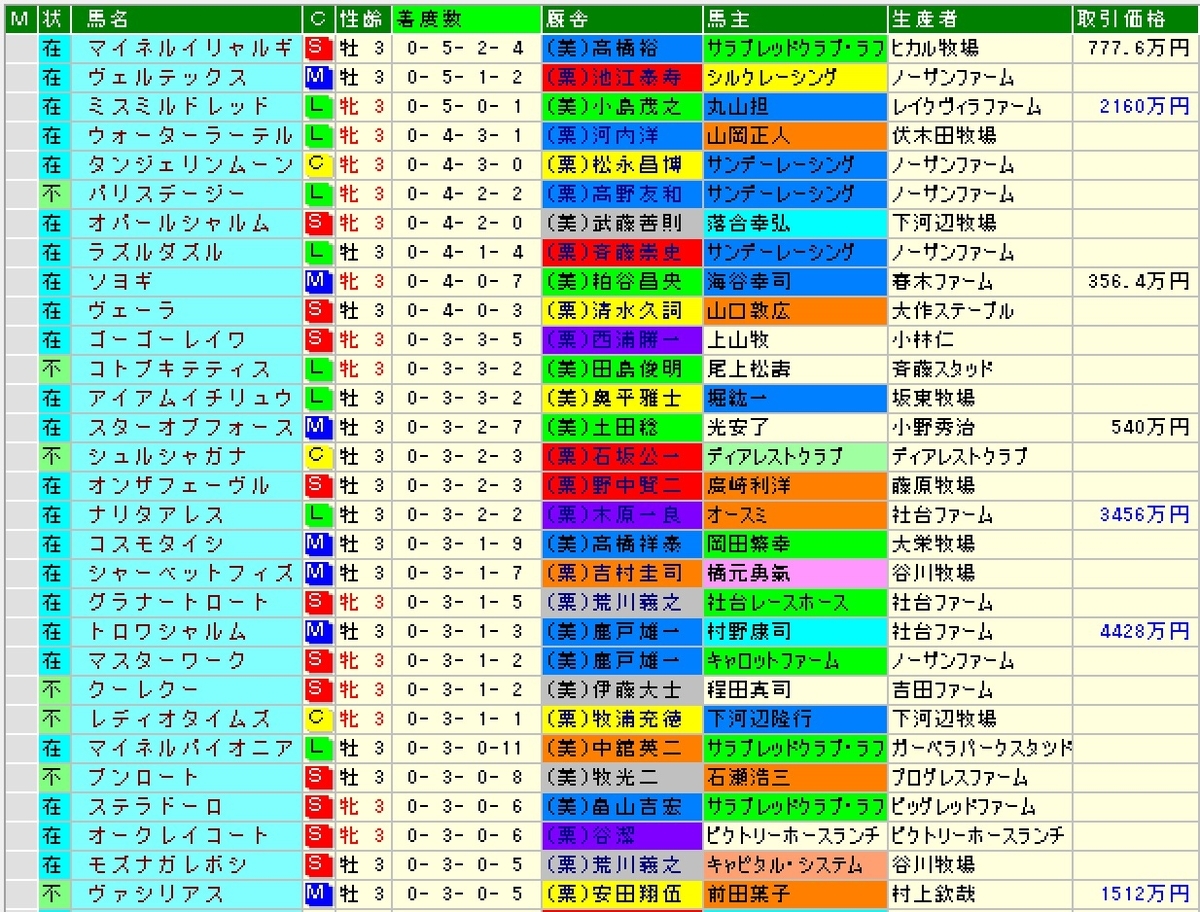Screen dimensions: 1200x912
Task: Click the 生産者 column header
Action: (x=979, y=18)
